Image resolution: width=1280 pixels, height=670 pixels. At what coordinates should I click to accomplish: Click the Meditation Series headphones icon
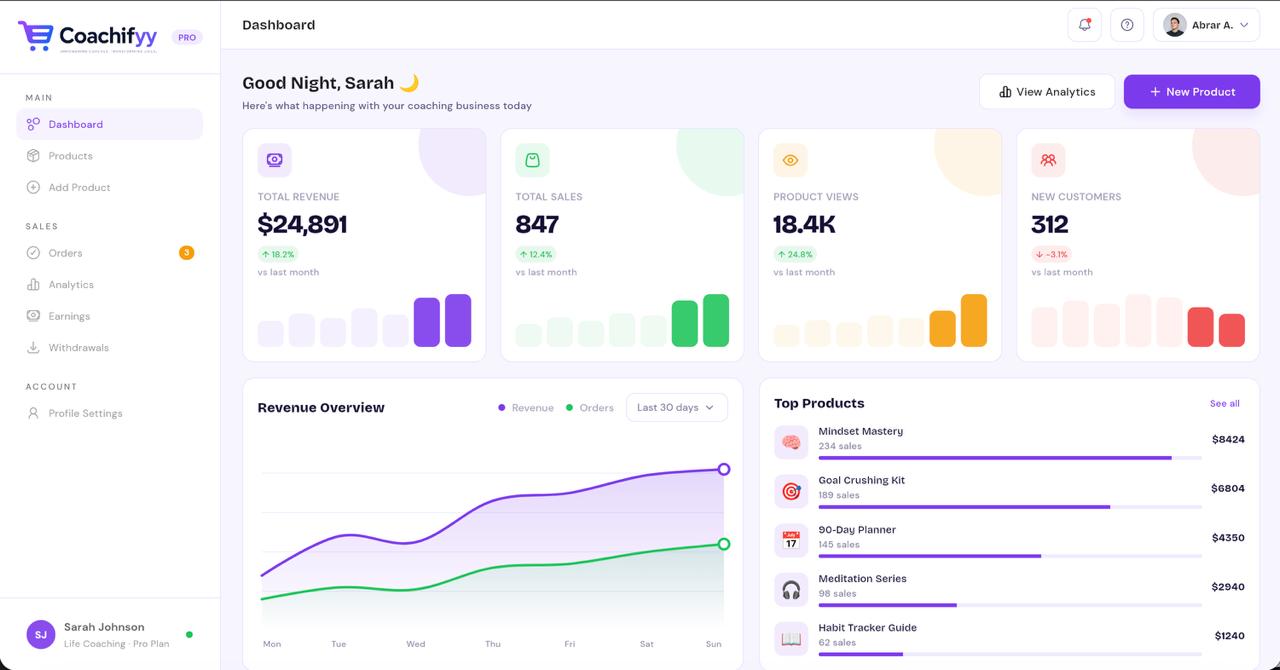[x=791, y=589]
